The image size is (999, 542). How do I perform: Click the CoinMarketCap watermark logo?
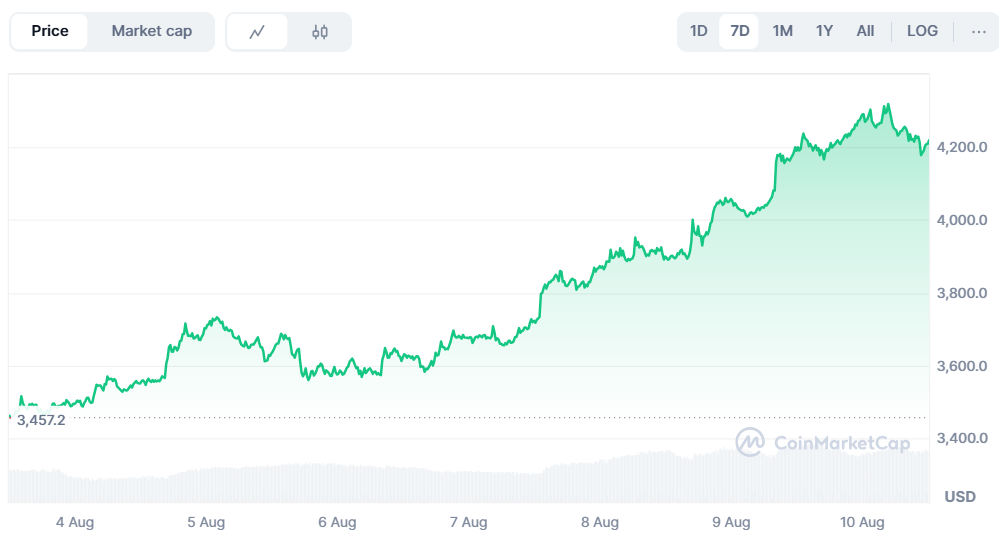[822, 442]
